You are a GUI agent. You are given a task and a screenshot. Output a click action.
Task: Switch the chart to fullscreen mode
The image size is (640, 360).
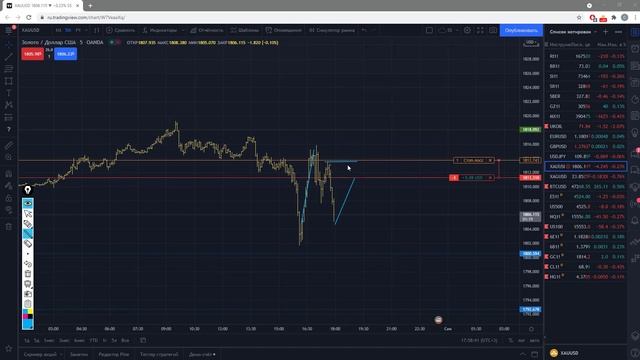(480, 30)
